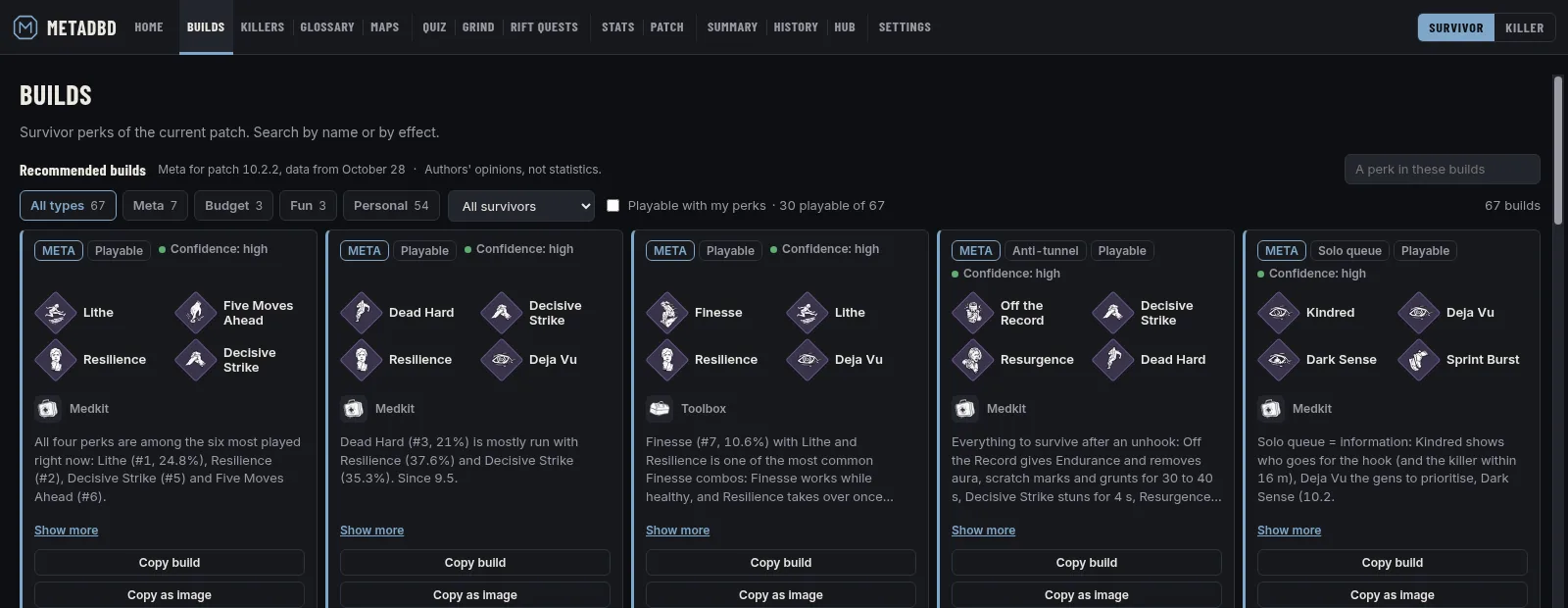Click Kindred perk icon
The width and height of the screenshot is (1568, 608).
click(1279, 313)
